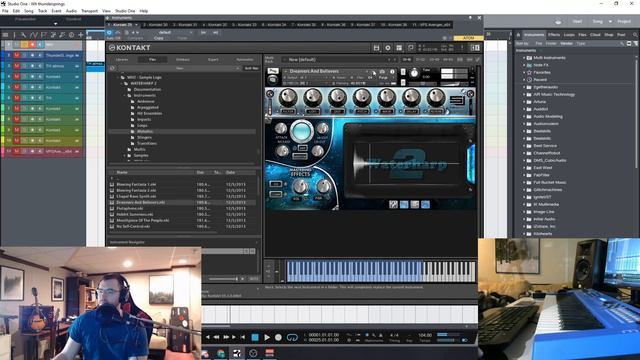
Task: Click refresh icon in Kontakt file browser
Action: (112, 68)
